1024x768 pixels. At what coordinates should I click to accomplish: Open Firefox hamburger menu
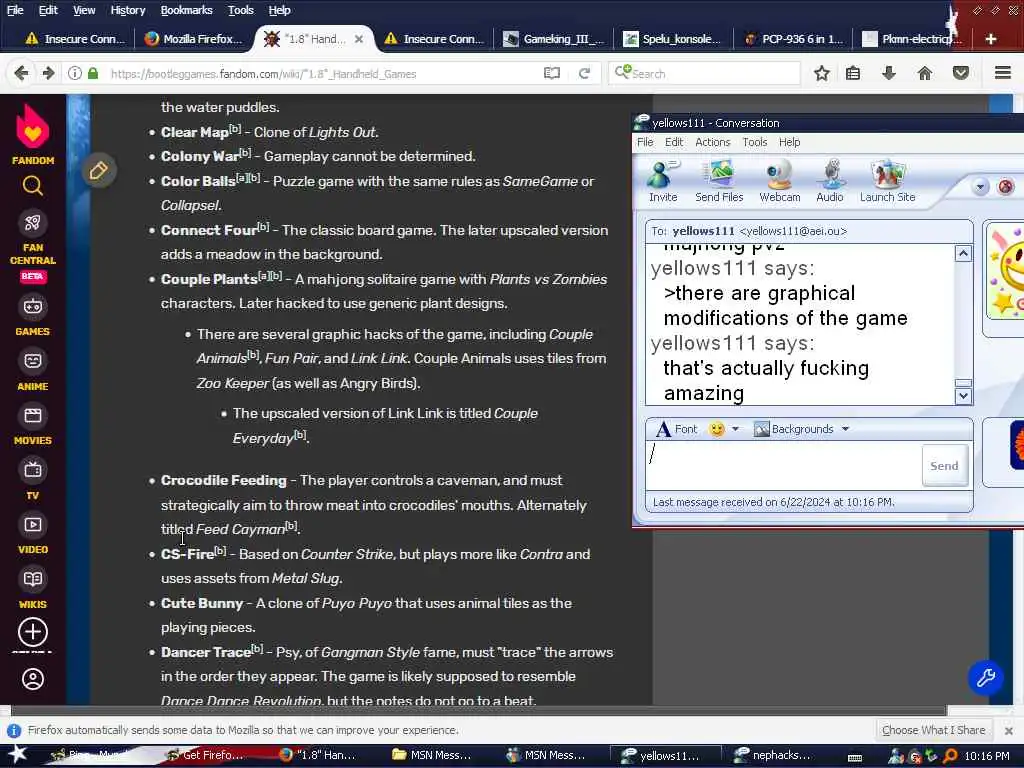click(x=1002, y=73)
